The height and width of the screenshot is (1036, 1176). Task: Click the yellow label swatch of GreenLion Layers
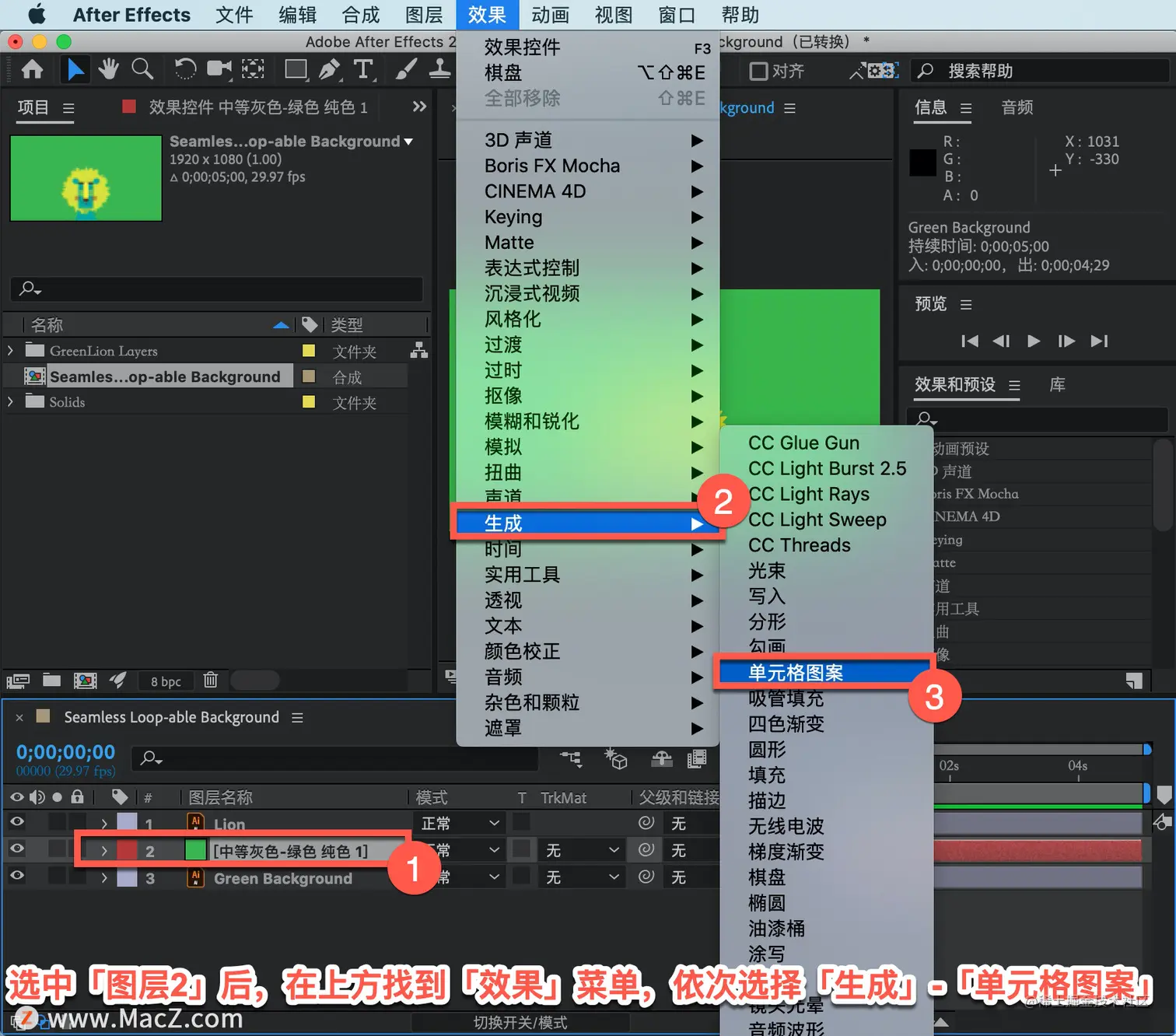tap(309, 351)
